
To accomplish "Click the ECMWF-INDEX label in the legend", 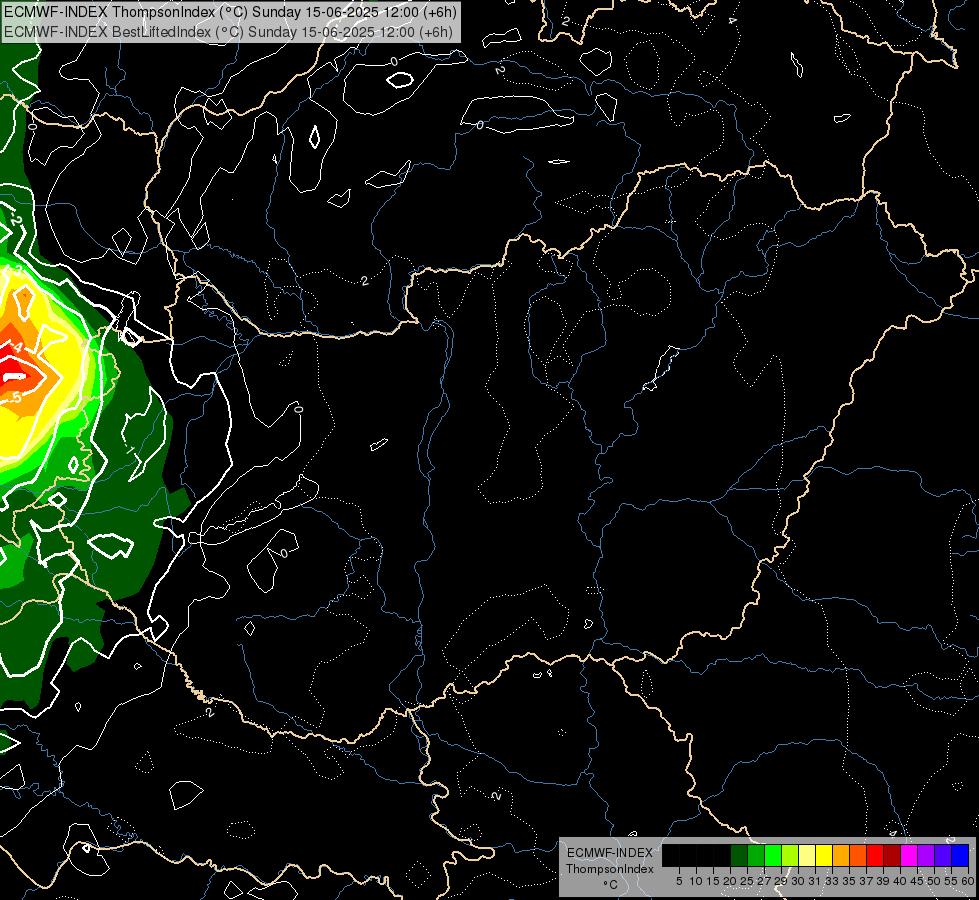I will (x=609, y=853).
